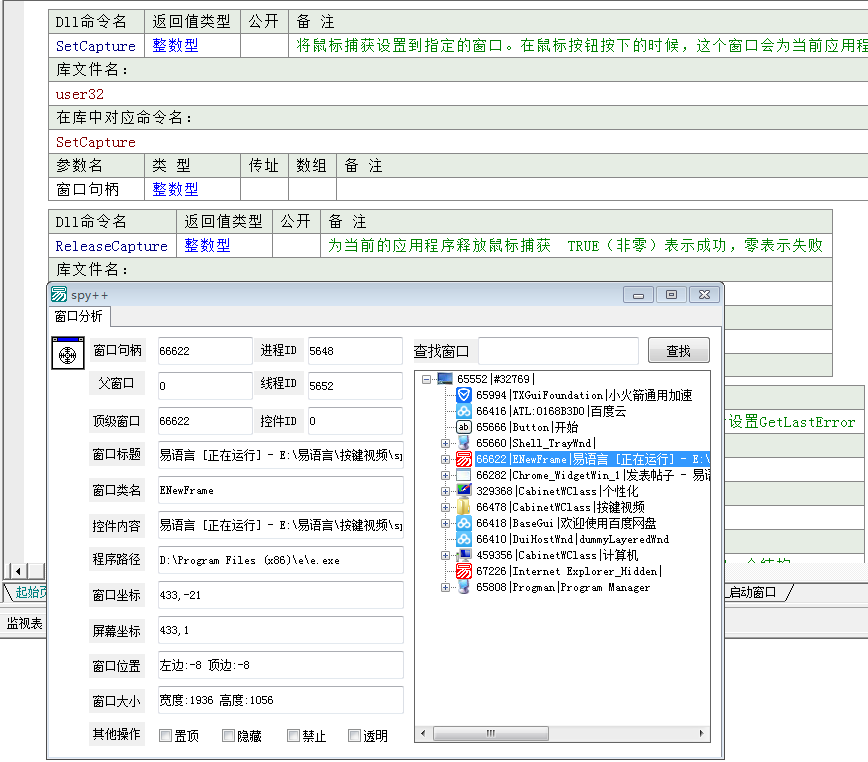The height and width of the screenshot is (762, 868).
Task: Open the 监视表 tab in the IDE
Action: point(24,624)
